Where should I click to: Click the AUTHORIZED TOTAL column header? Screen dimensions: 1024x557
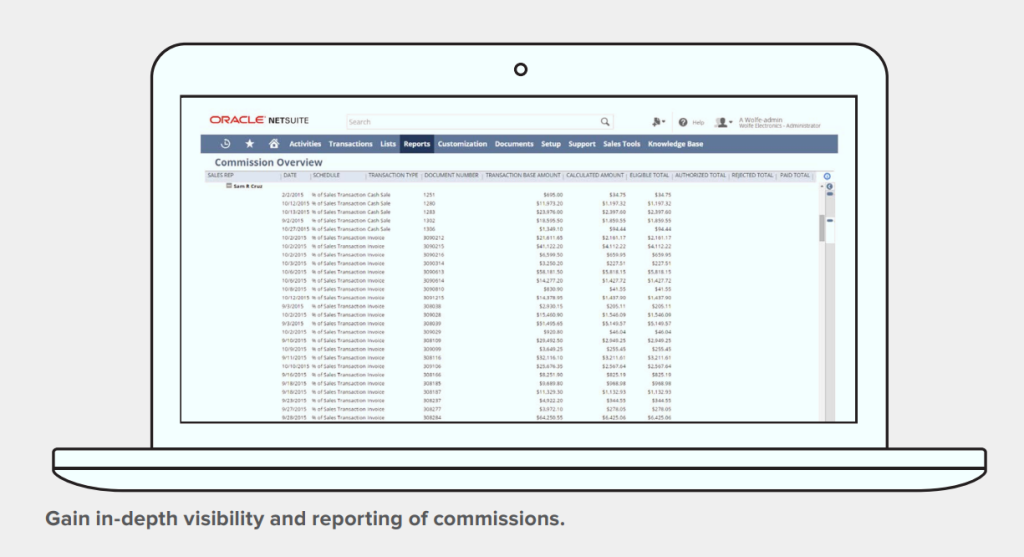[x=700, y=175]
